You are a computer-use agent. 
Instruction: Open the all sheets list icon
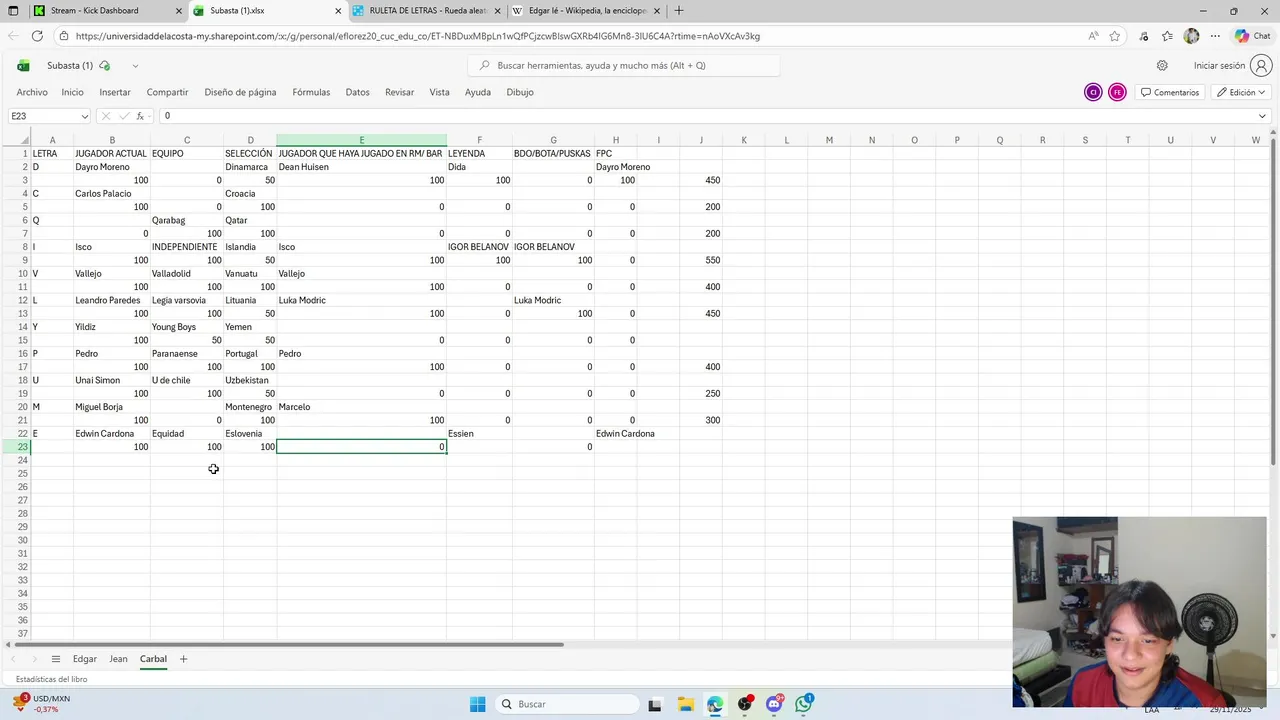click(56, 659)
